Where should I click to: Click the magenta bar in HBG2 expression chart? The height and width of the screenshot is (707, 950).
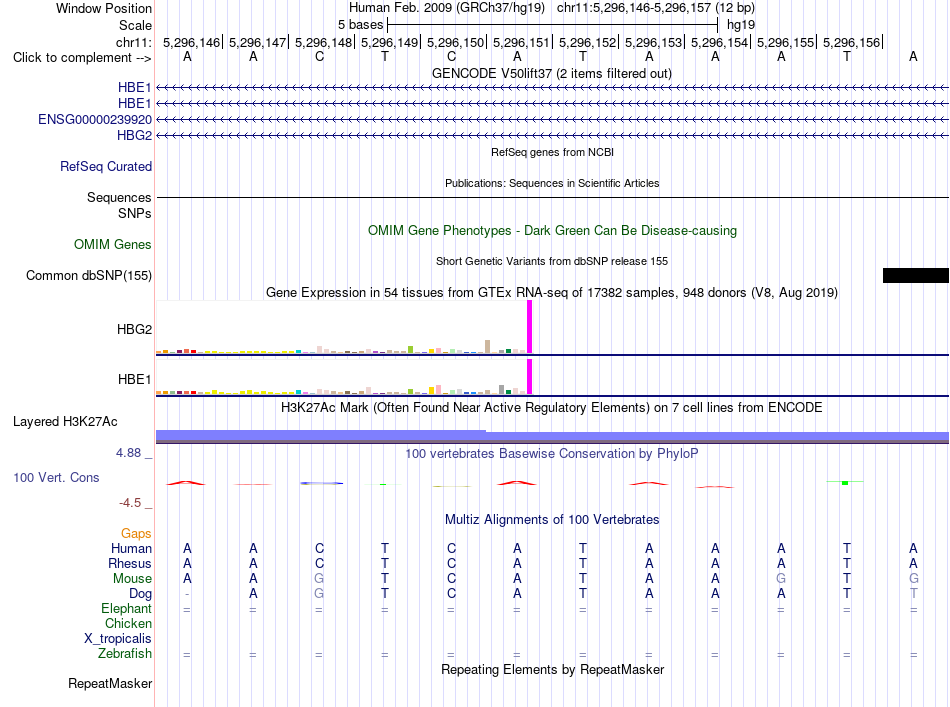[x=530, y=327]
